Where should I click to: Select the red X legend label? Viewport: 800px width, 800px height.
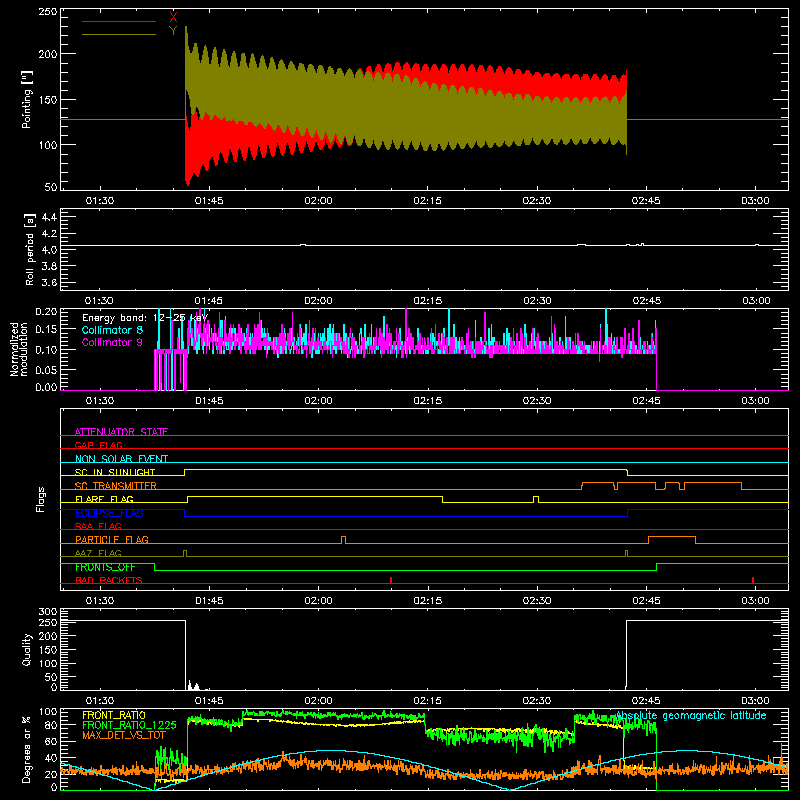point(173,17)
